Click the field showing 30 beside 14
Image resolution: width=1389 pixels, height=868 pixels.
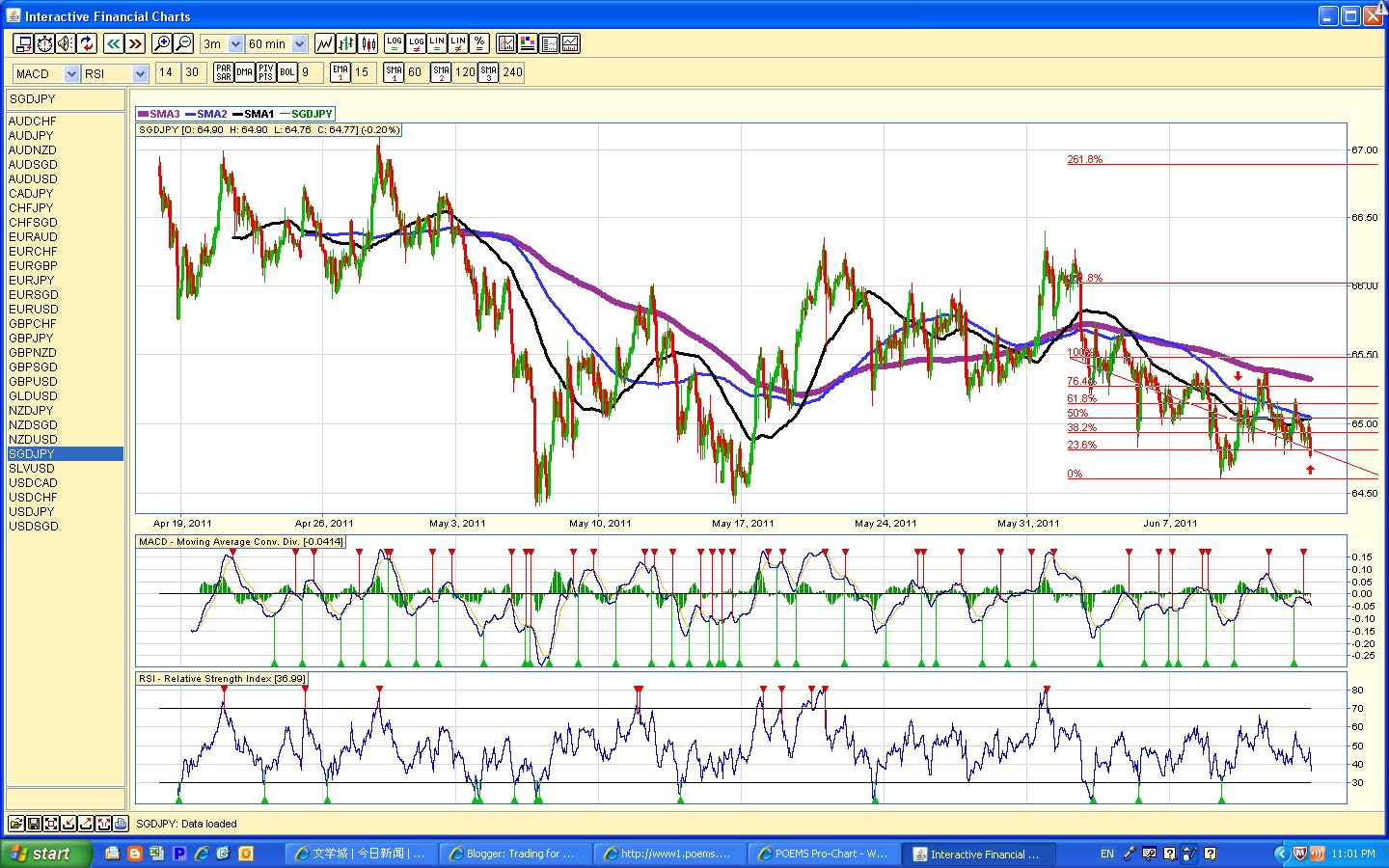pyautogui.click(x=193, y=72)
